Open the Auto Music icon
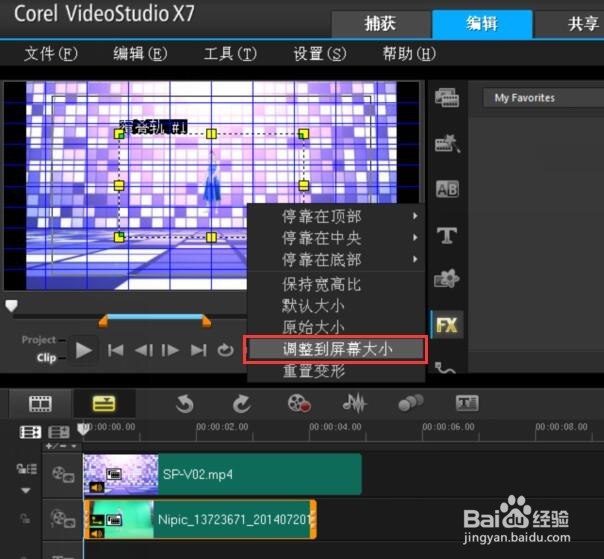This screenshot has width=604, height=559. point(411,403)
